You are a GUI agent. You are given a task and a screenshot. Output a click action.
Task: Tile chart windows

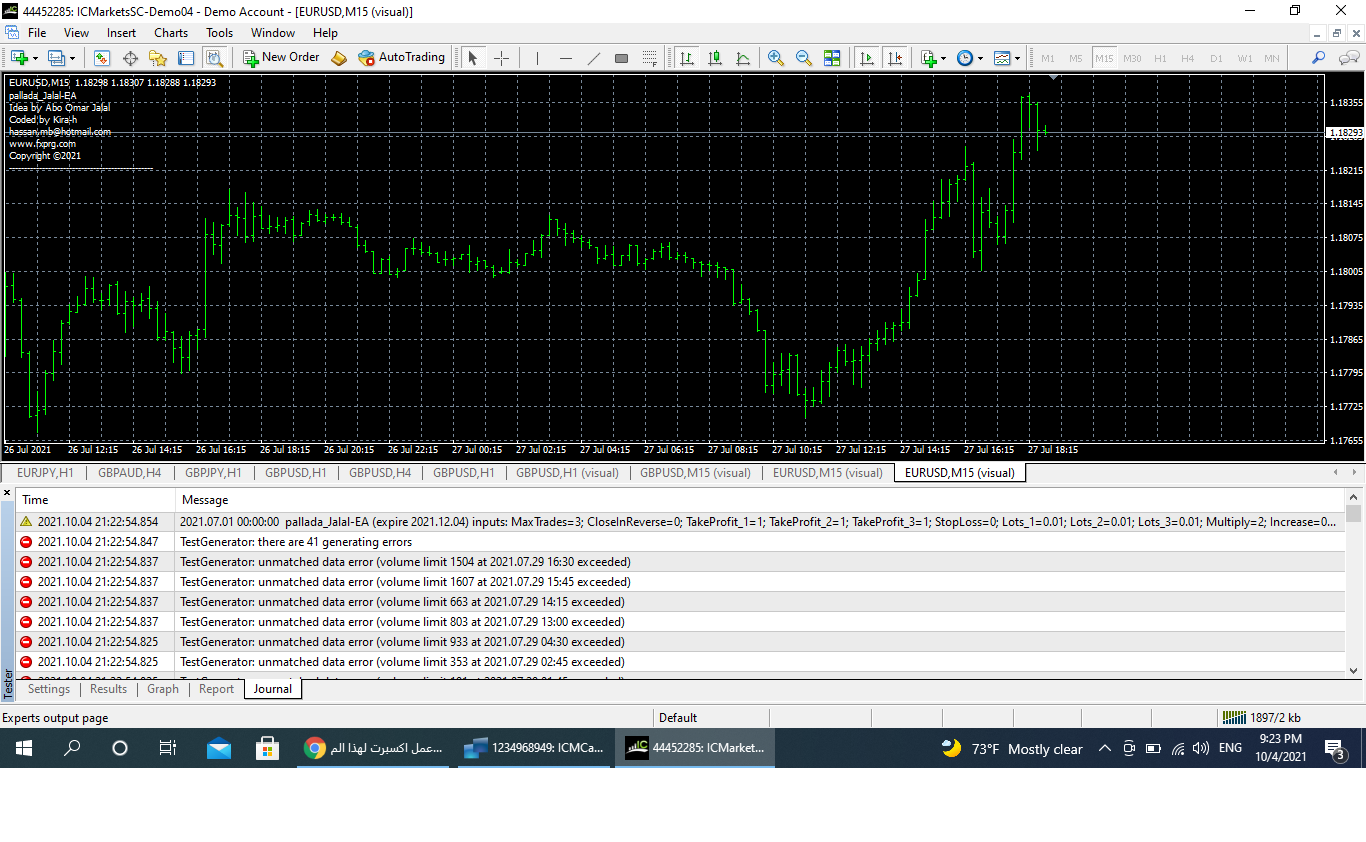coord(831,58)
